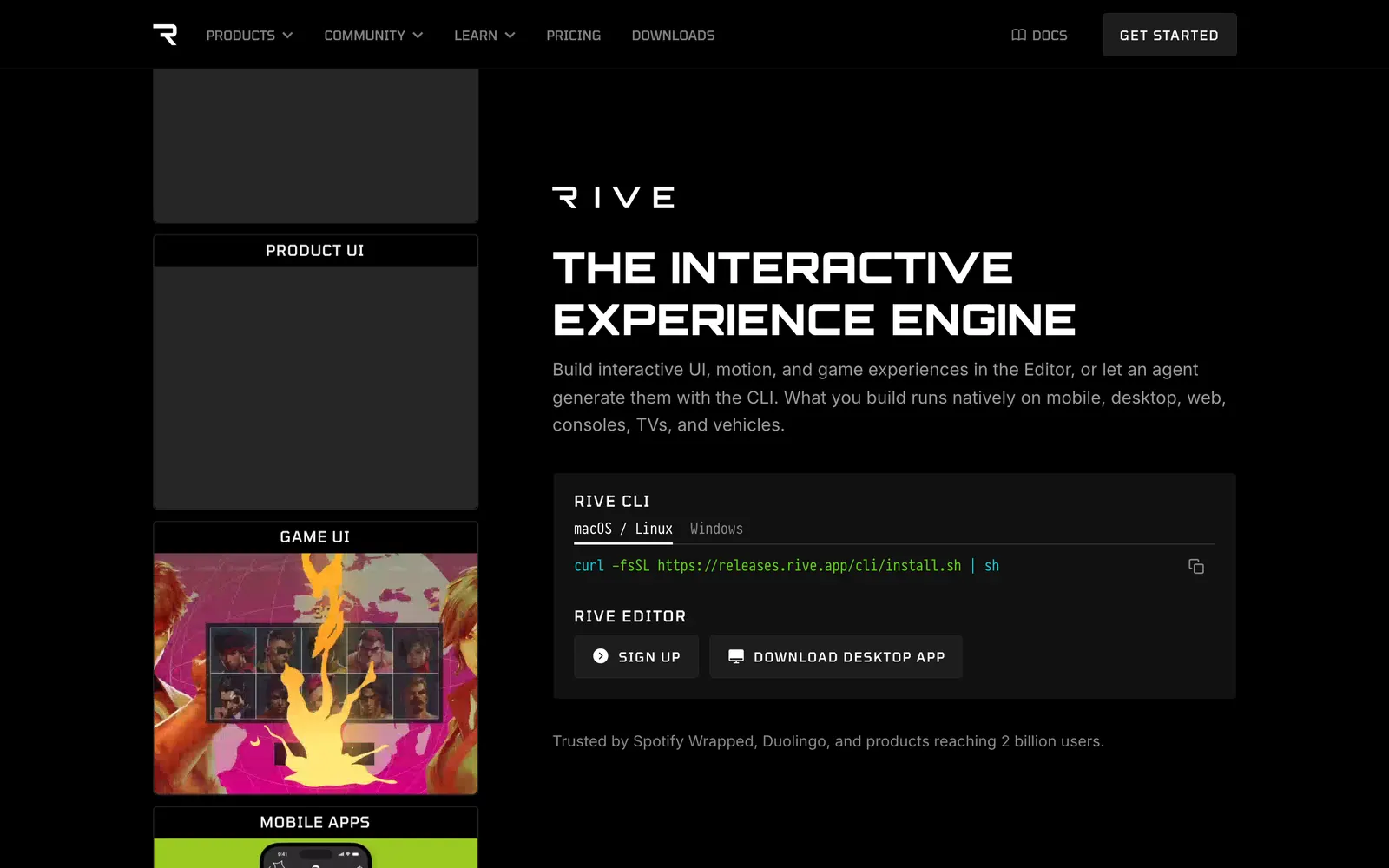
Task: Click the Sign Up button
Action: point(636,656)
